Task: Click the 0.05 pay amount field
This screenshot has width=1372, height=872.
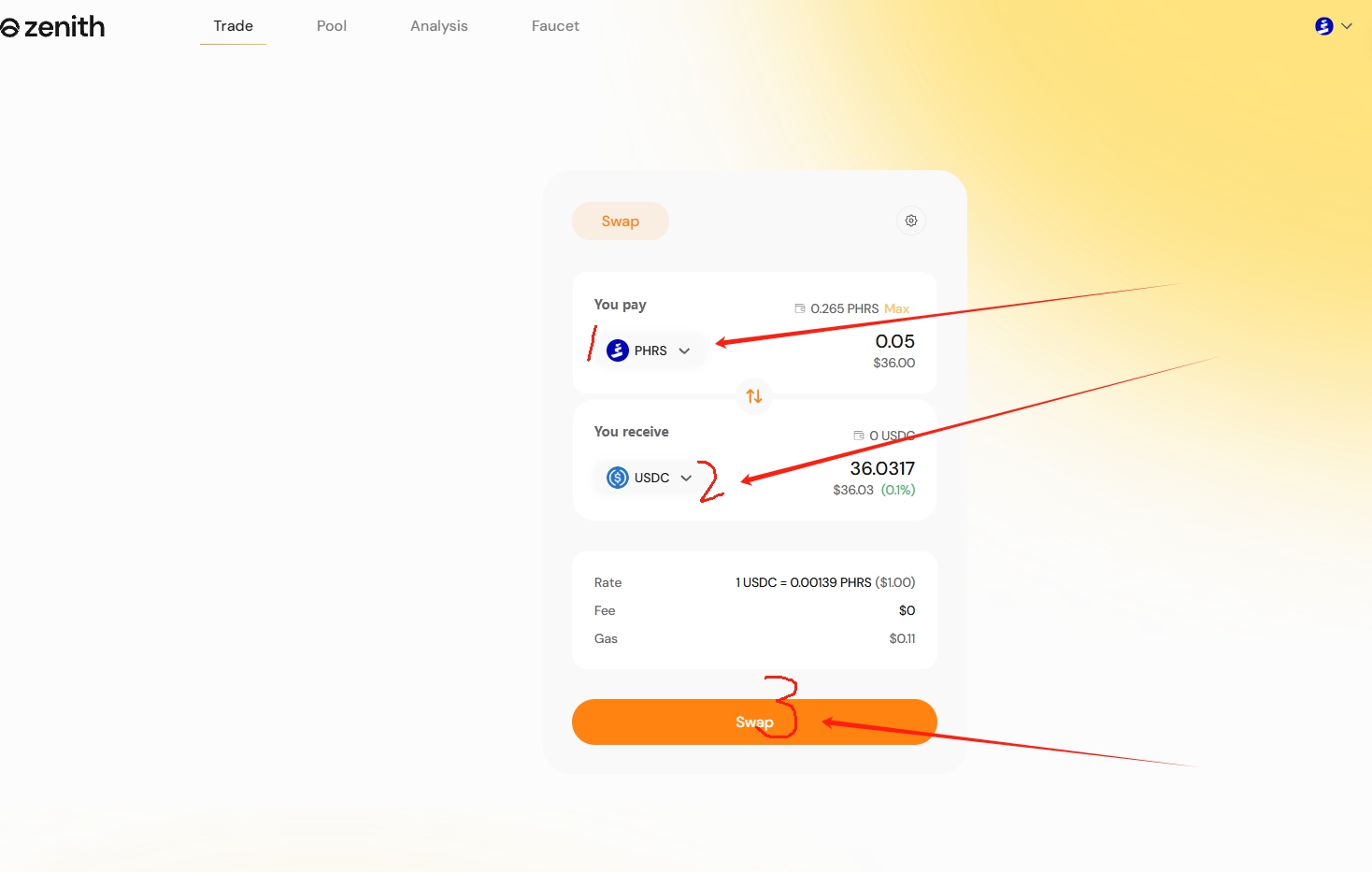Action: [894, 342]
